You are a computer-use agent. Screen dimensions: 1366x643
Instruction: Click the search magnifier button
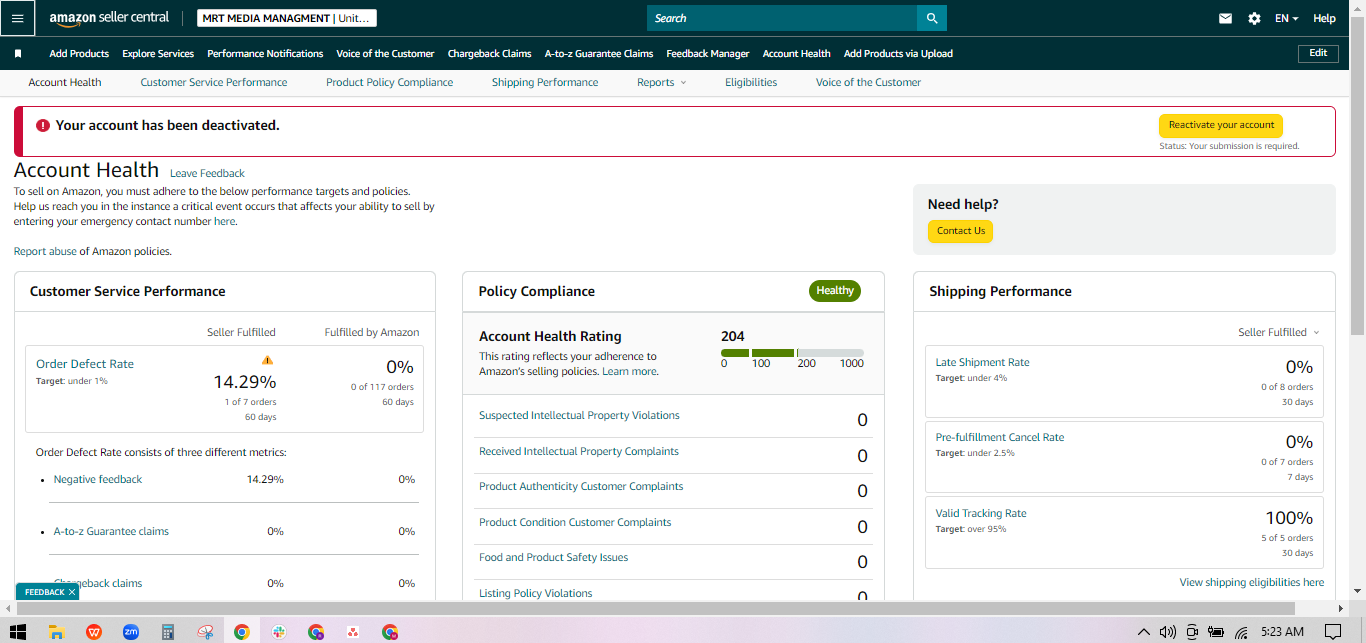[932, 18]
